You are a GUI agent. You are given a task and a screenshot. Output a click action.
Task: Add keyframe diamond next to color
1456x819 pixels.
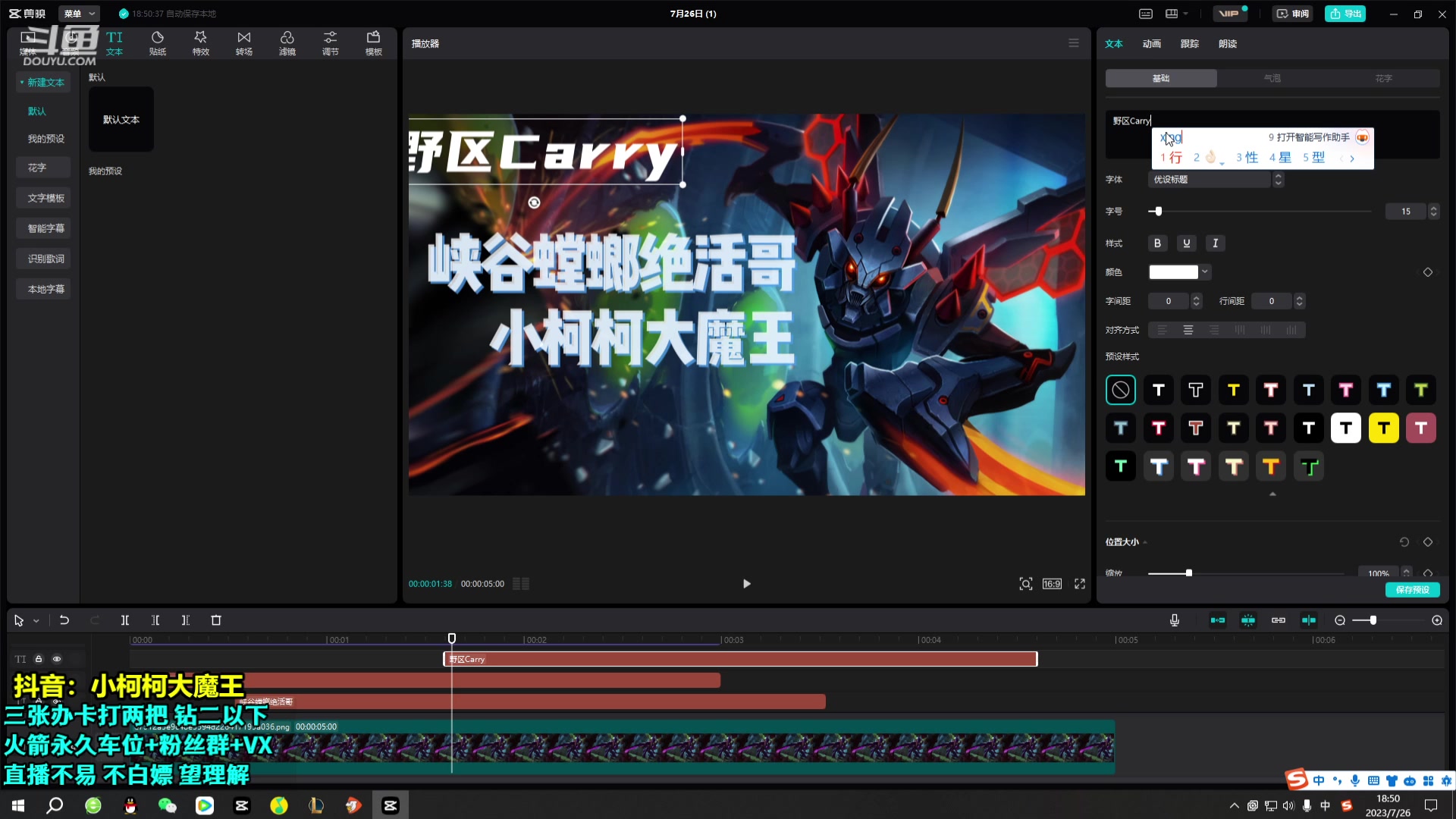1428,272
